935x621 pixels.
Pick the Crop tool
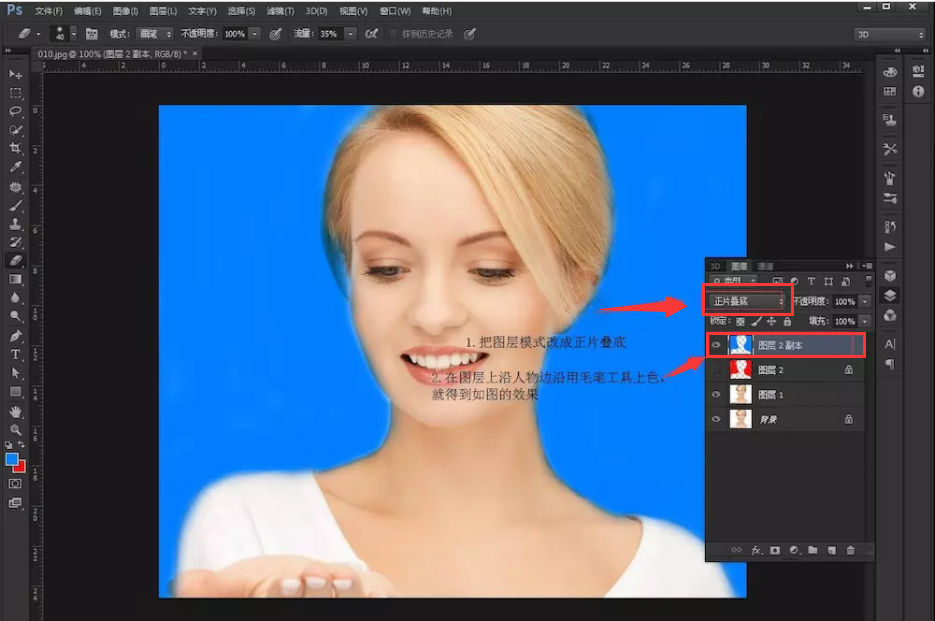point(15,148)
